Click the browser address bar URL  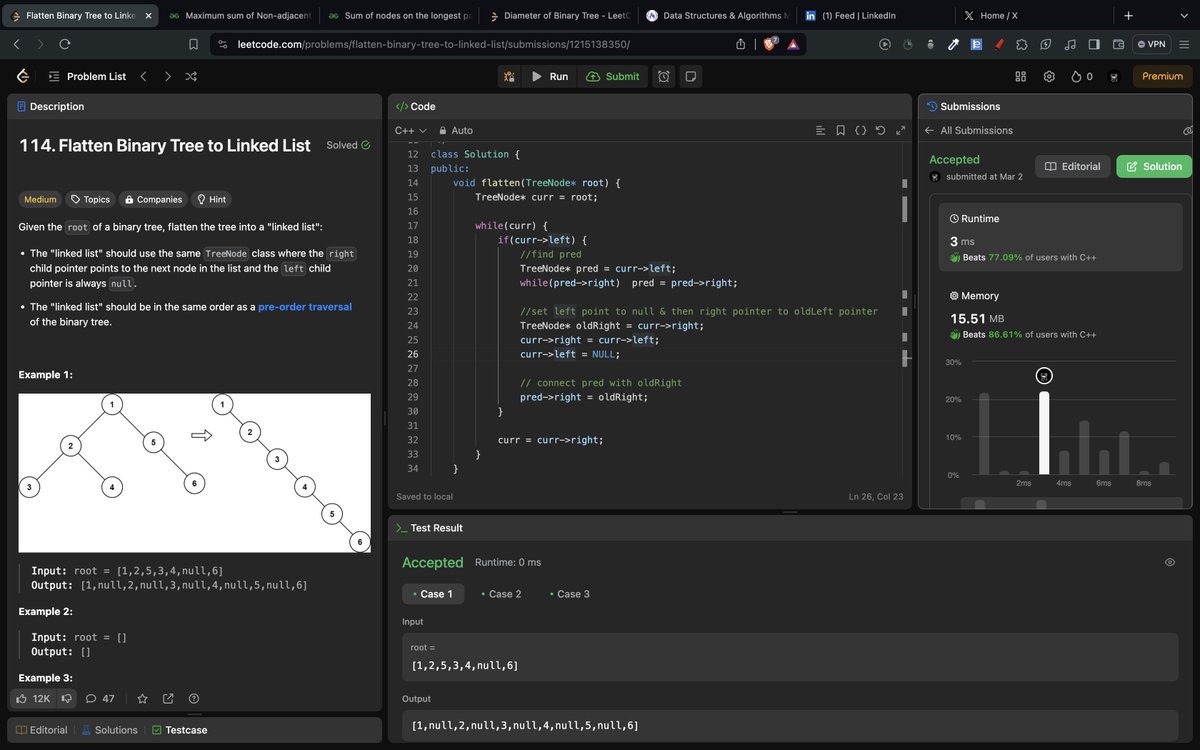433,44
